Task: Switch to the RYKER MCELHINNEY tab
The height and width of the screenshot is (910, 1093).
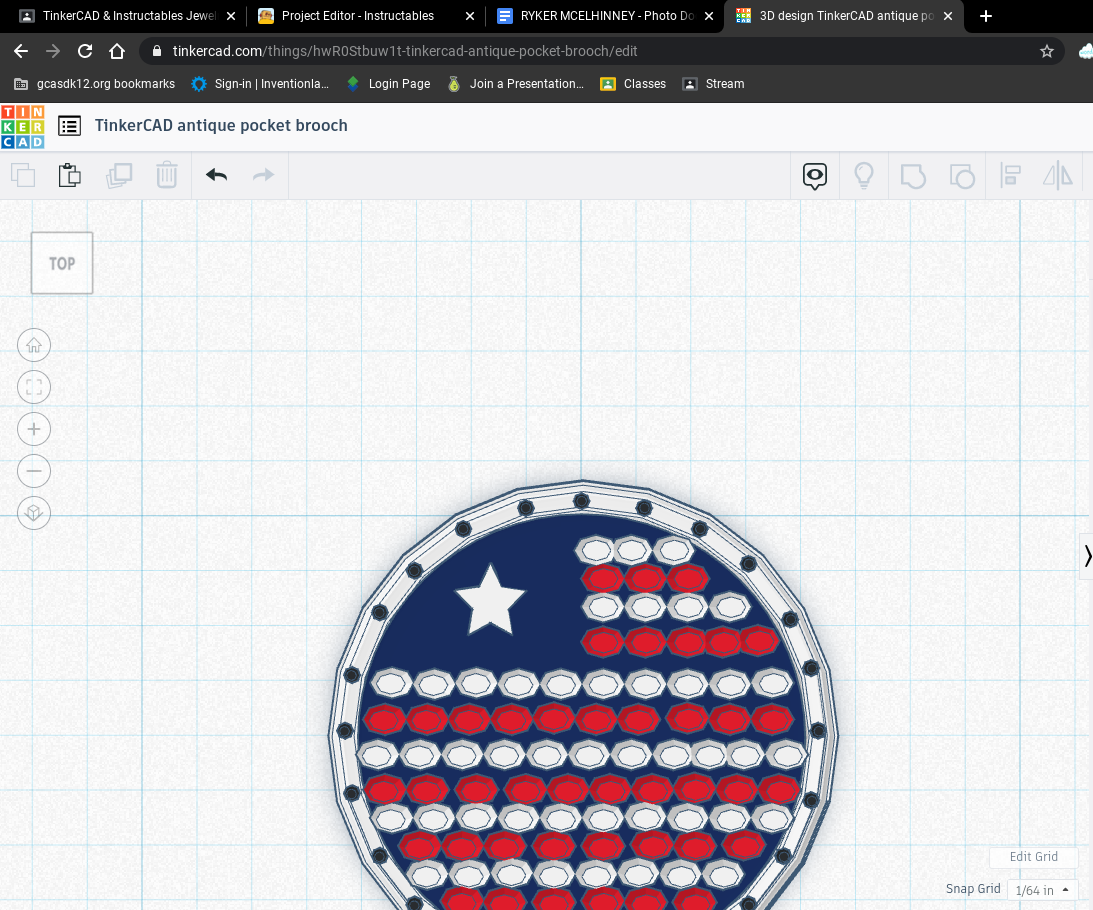Action: 600,16
